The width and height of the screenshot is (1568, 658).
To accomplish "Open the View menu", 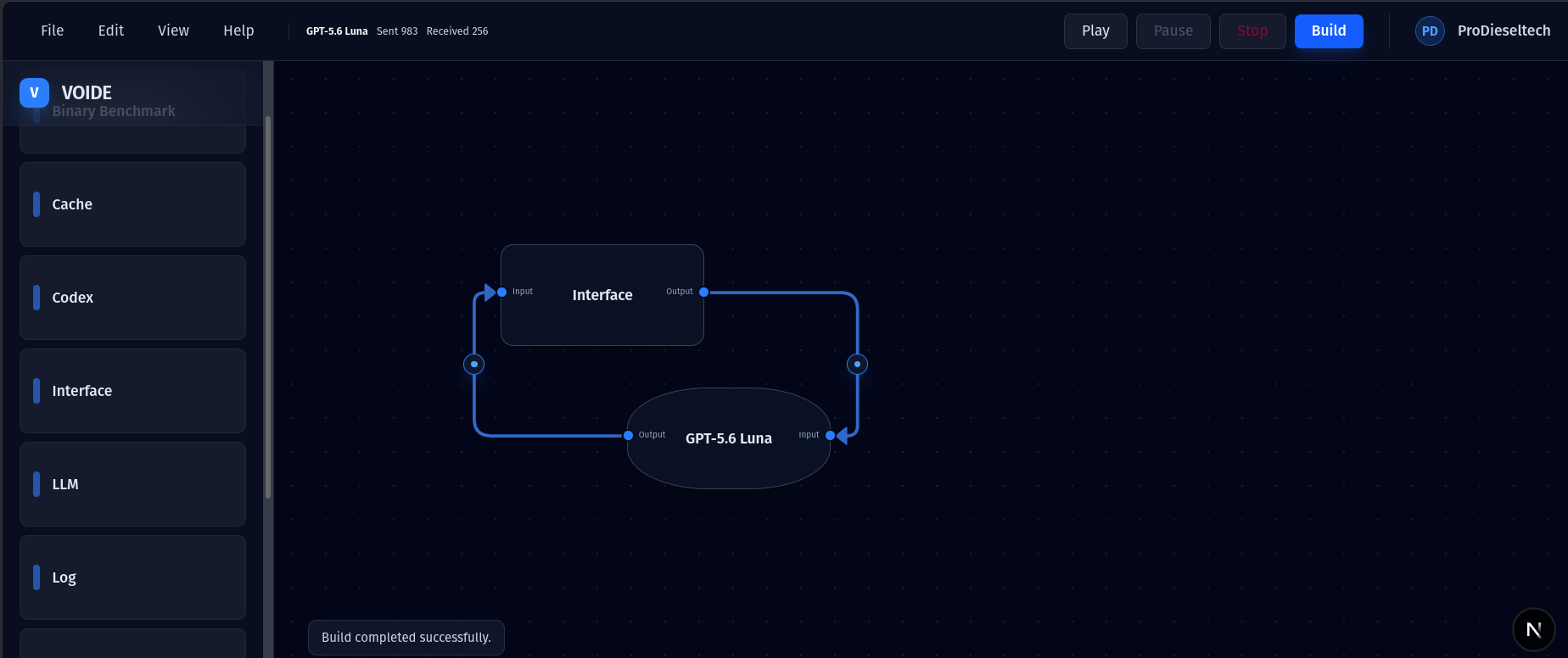I will 173,31.
